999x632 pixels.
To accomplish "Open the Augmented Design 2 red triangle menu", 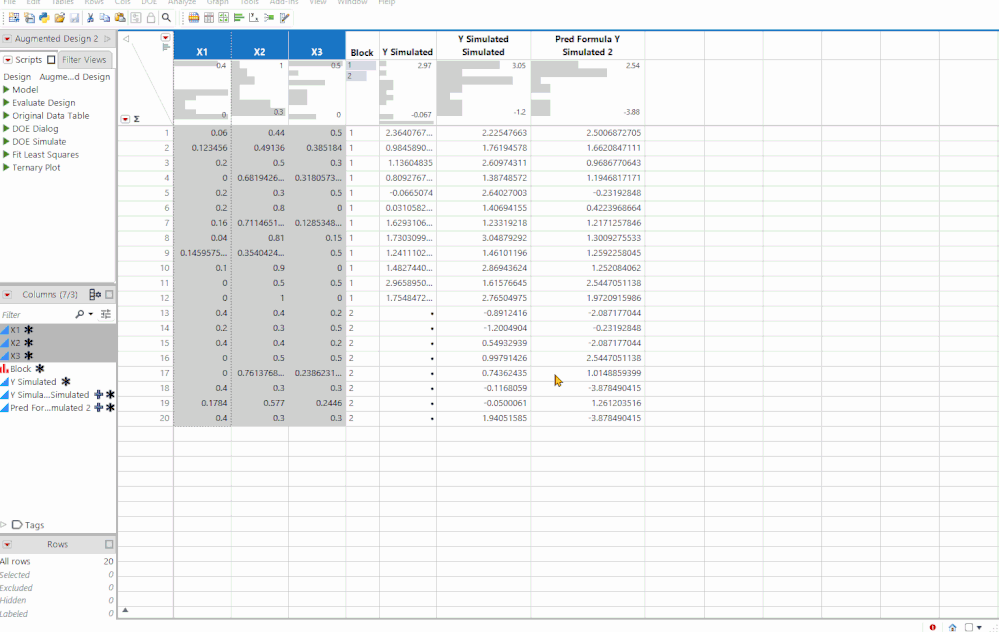I will pos(7,39).
